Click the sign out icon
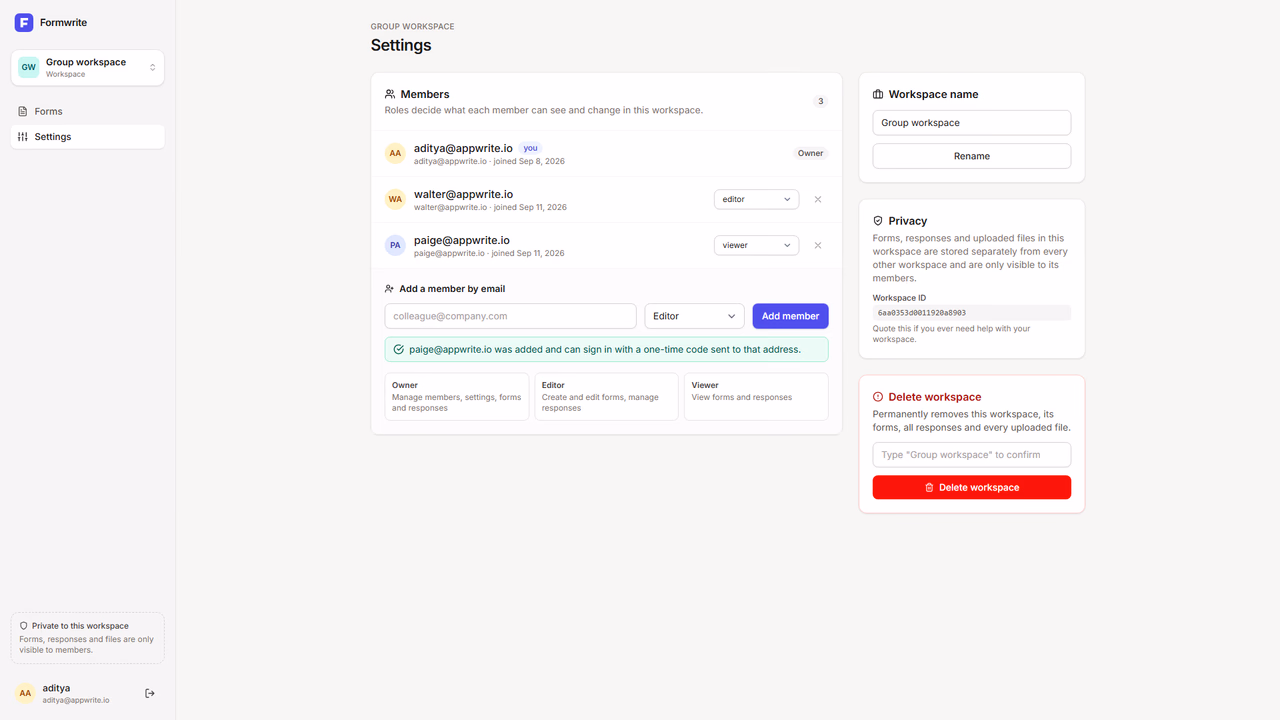This screenshot has width=1280, height=720. [150, 693]
